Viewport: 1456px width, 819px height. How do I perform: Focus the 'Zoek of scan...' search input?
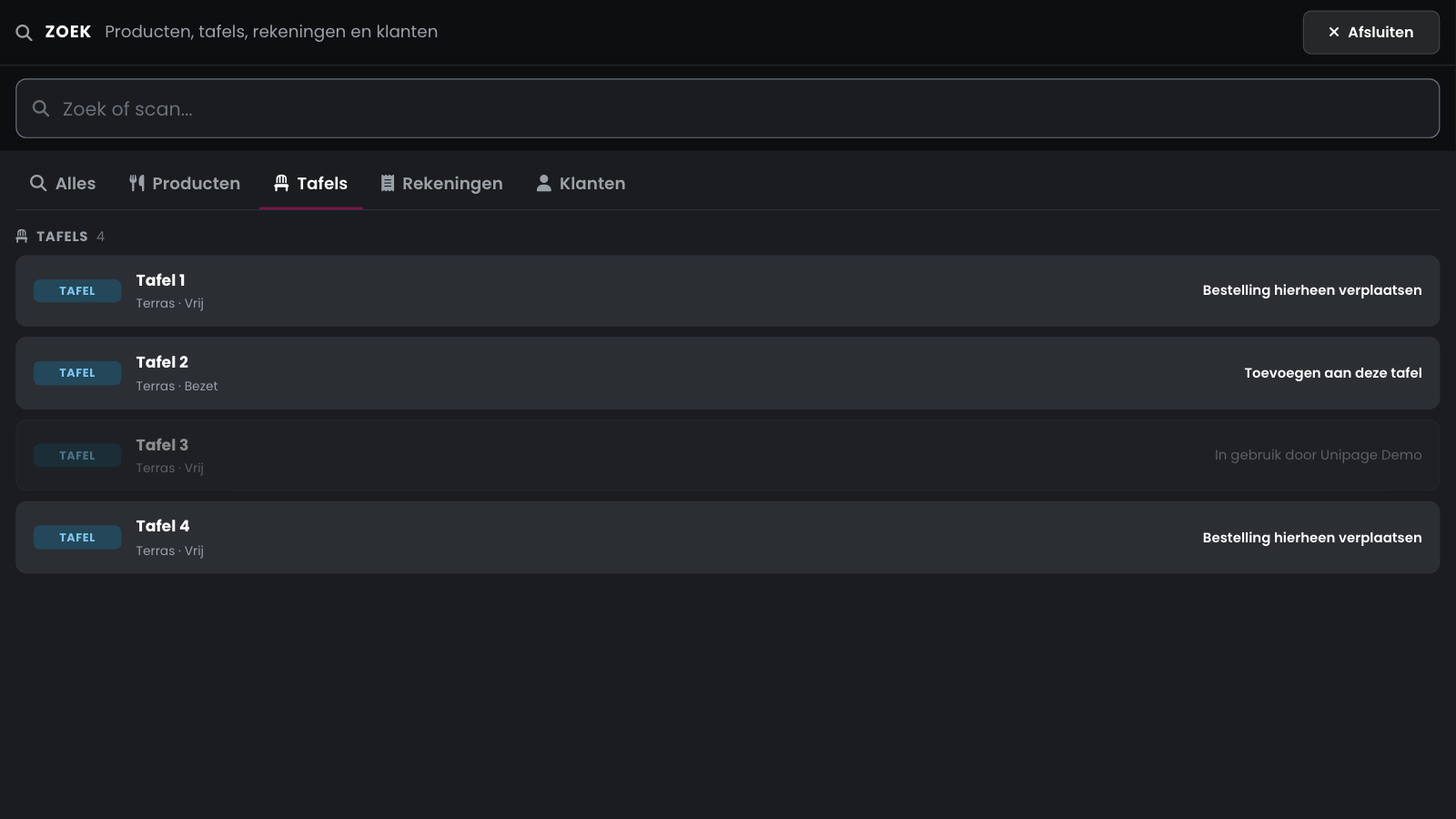click(x=728, y=108)
